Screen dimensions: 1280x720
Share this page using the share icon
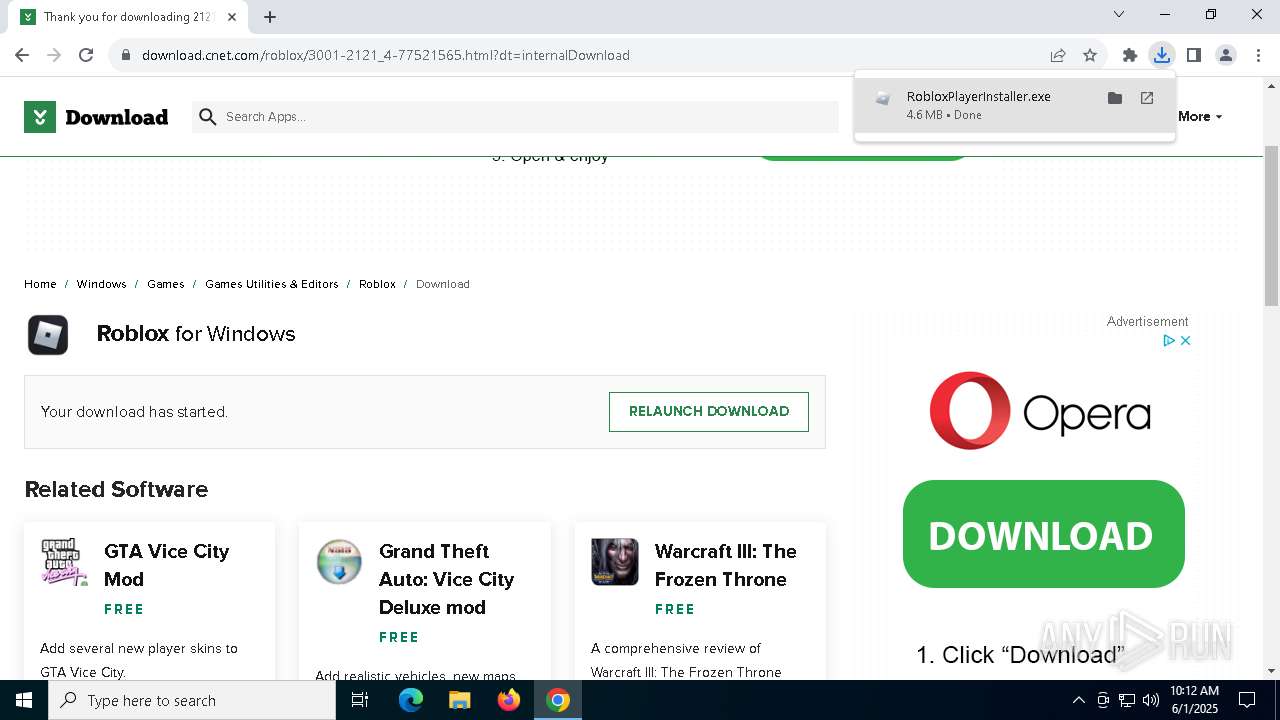(1058, 55)
